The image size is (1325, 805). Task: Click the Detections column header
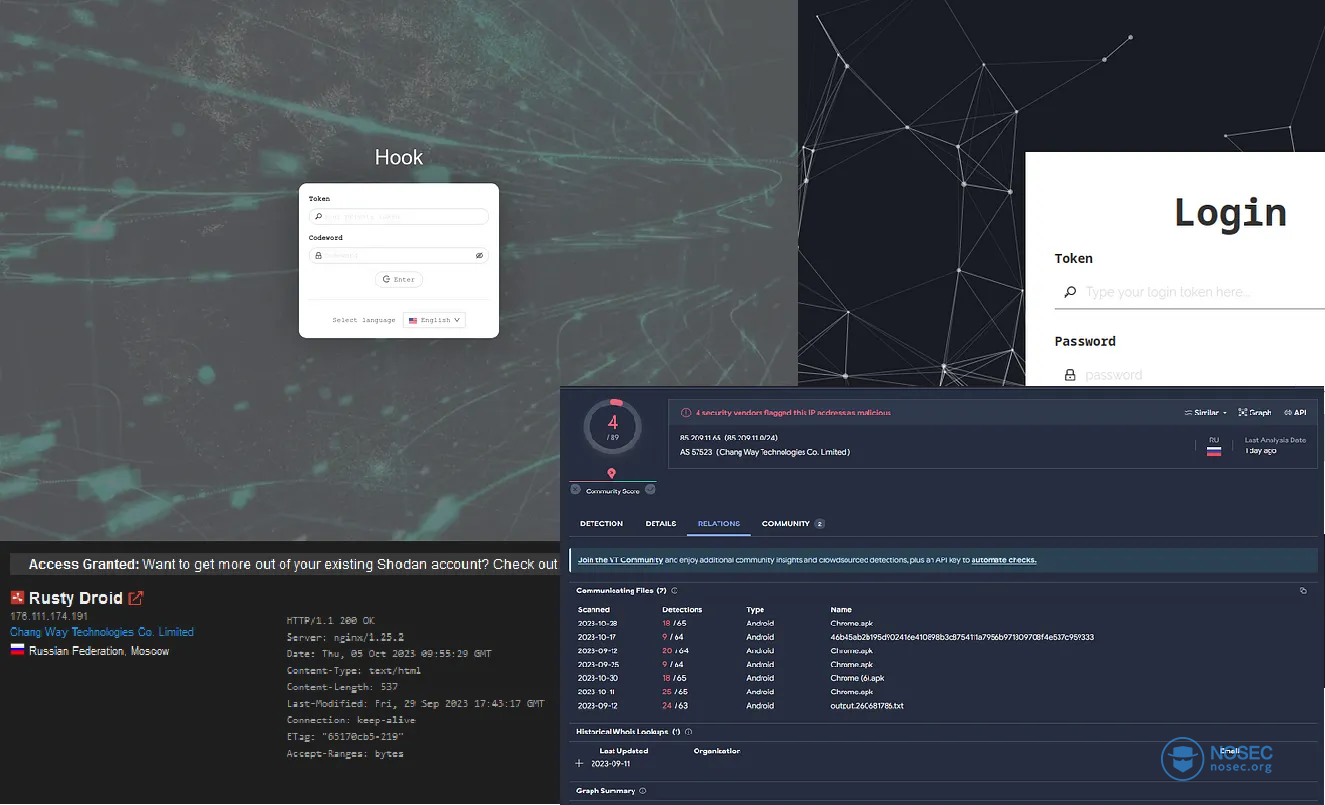(x=682, y=609)
